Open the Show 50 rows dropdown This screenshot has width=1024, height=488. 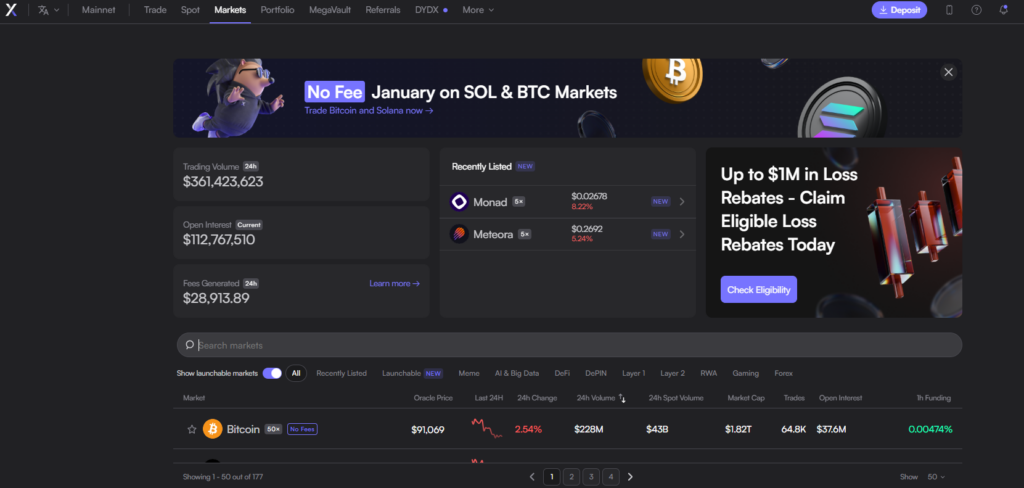pyautogui.click(x=937, y=477)
